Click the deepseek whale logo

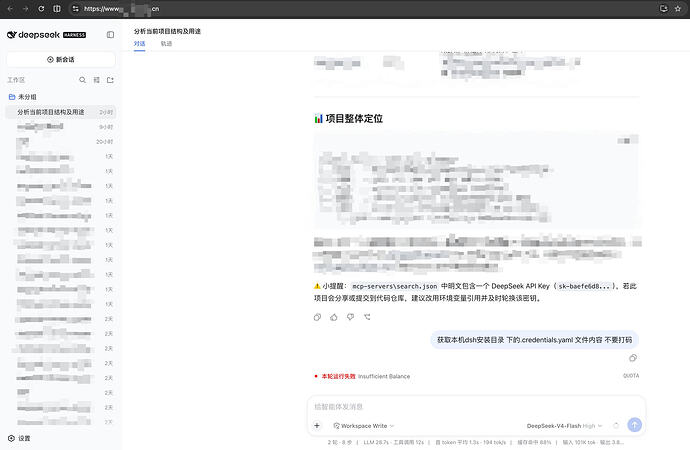coord(12,35)
